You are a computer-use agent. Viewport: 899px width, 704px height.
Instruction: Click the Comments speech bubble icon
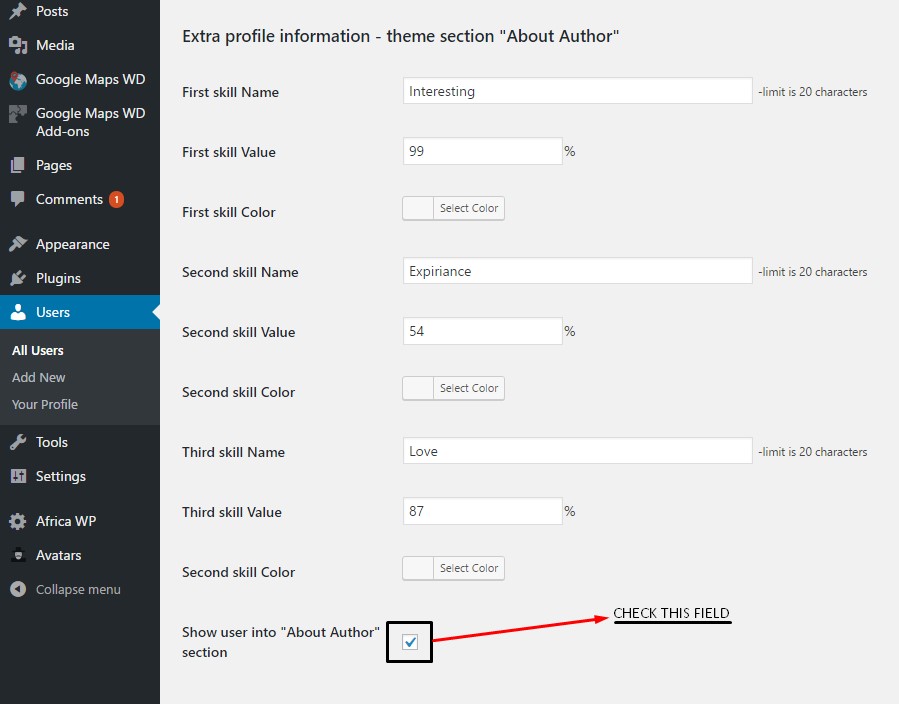click(x=18, y=199)
